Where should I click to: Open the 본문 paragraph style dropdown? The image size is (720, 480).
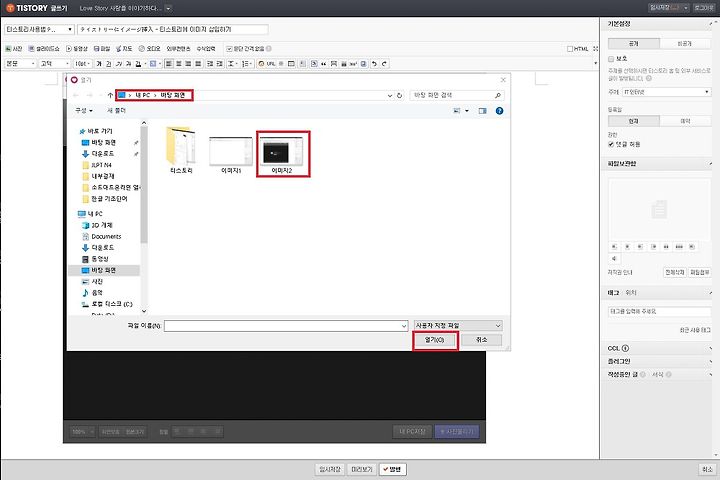click(20, 64)
